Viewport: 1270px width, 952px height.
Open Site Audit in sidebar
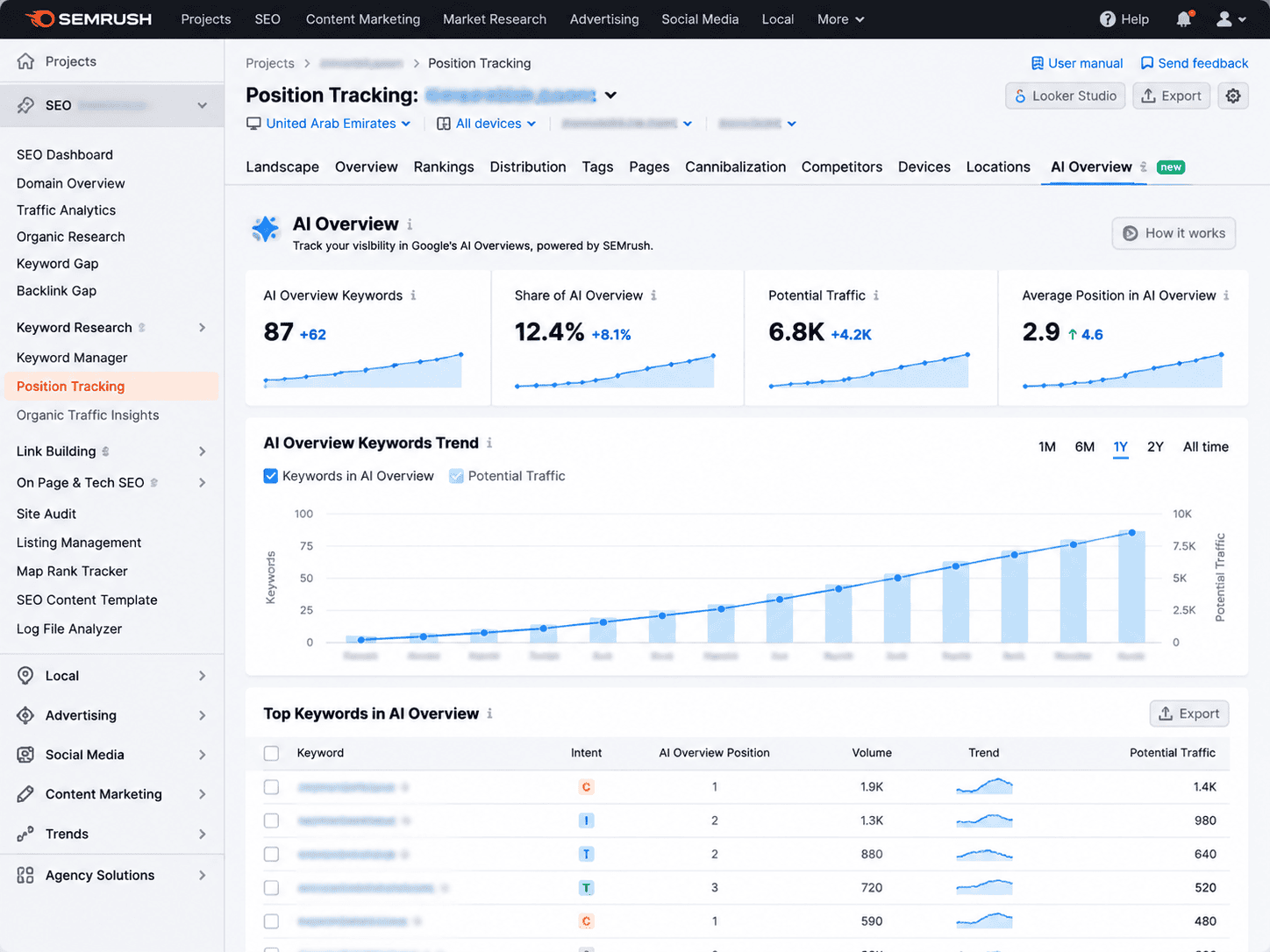click(46, 514)
